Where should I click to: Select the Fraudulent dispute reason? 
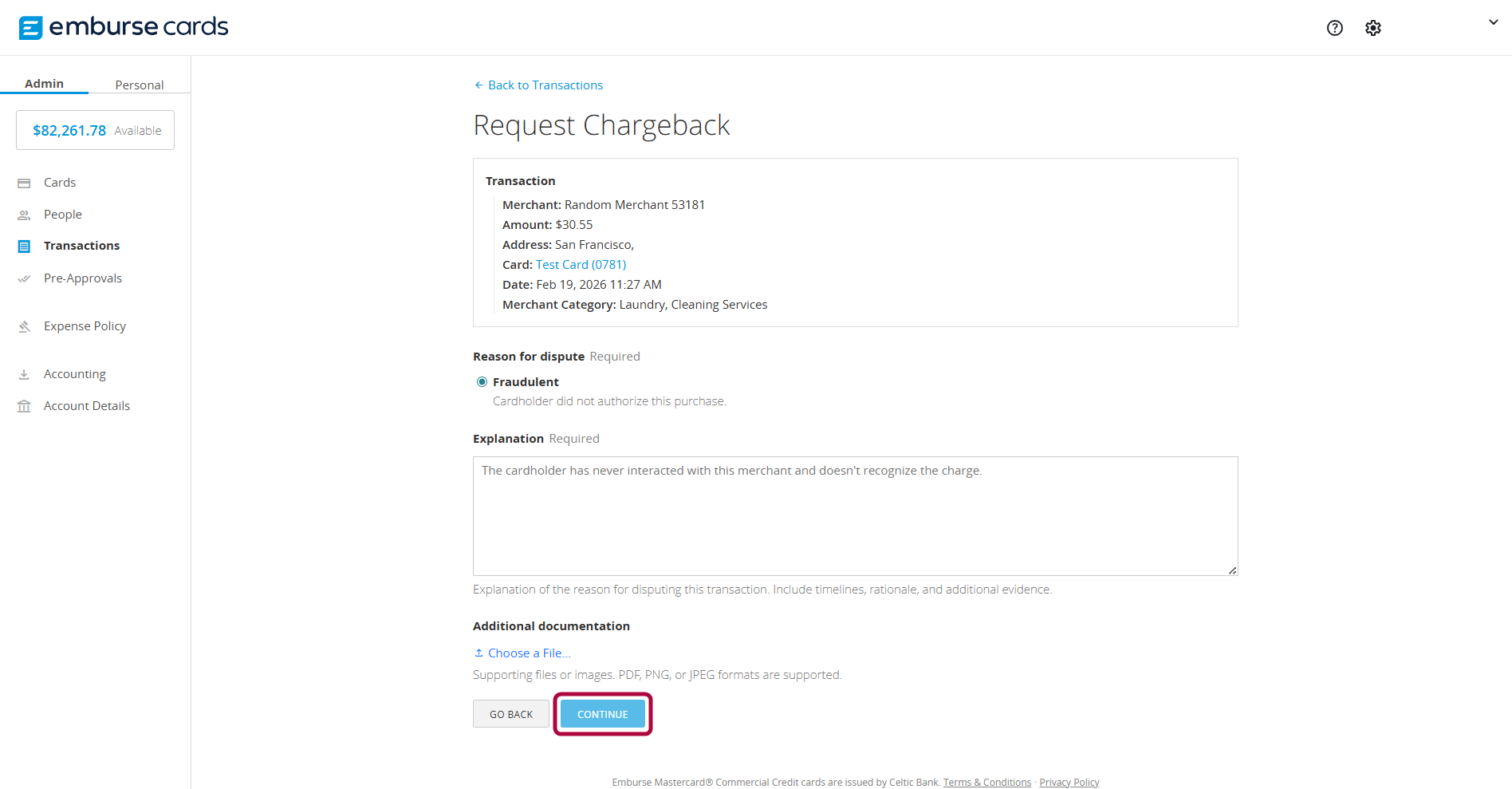pos(482,381)
